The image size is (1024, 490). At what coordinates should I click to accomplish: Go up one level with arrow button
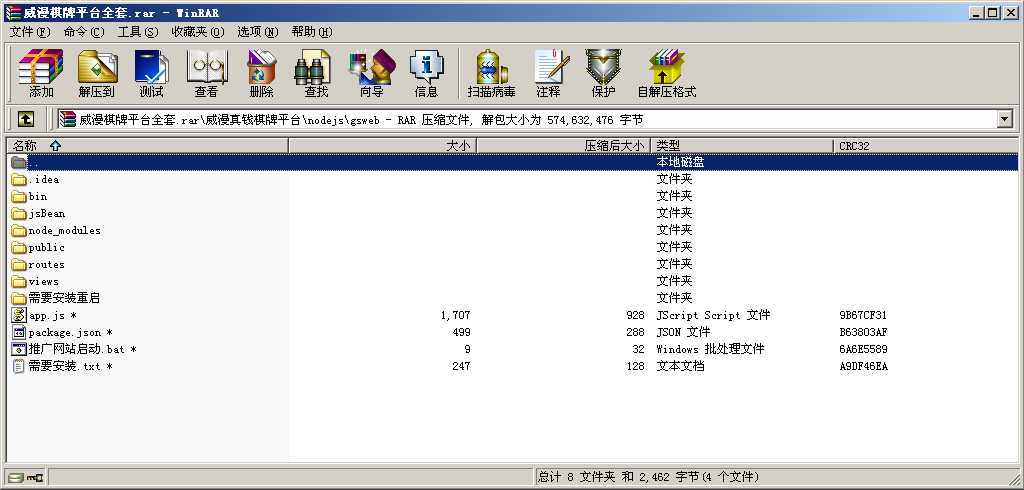point(25,119)
